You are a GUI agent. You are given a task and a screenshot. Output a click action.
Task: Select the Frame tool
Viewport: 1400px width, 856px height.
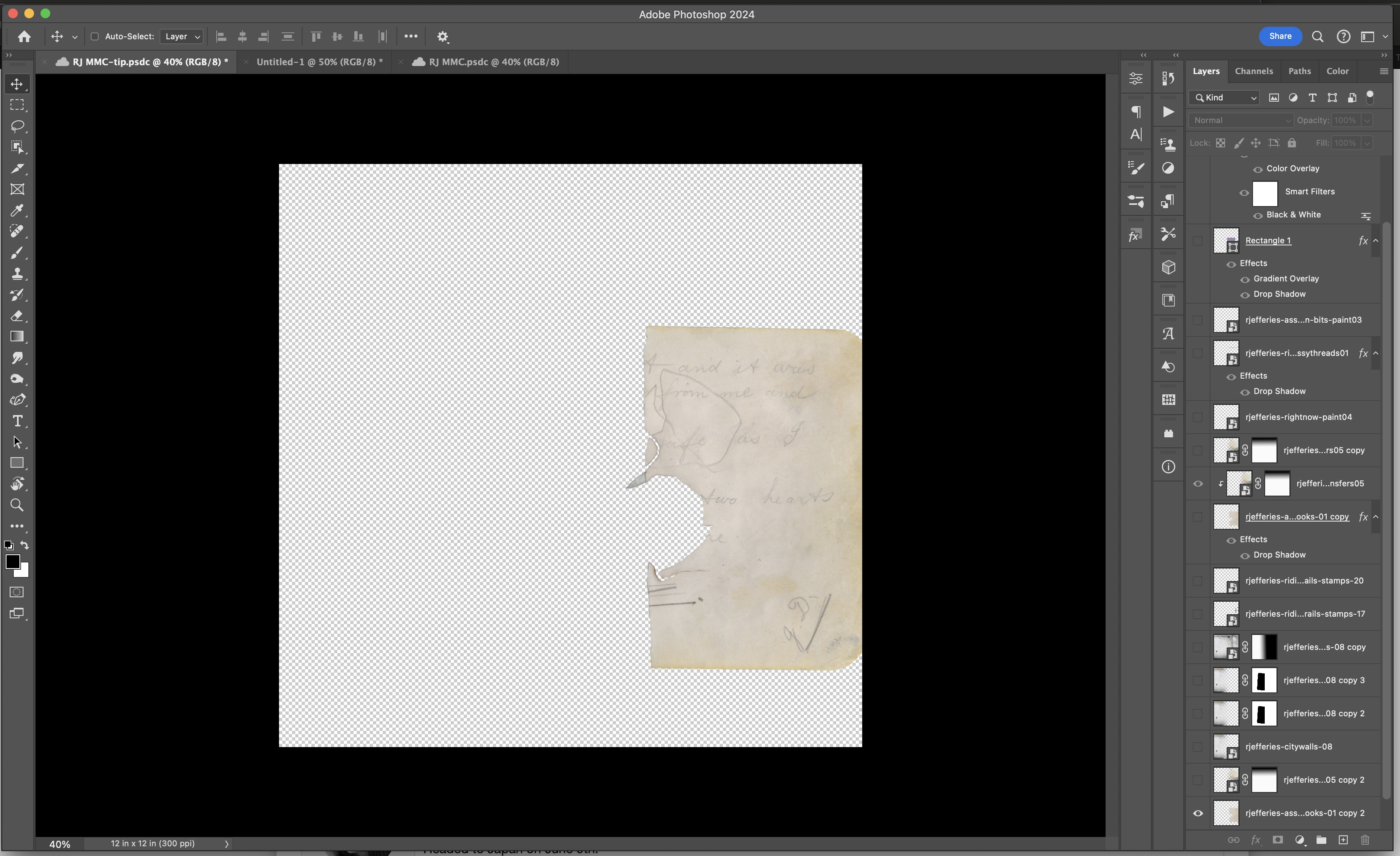pyautogui.click(x=17, y=189)
